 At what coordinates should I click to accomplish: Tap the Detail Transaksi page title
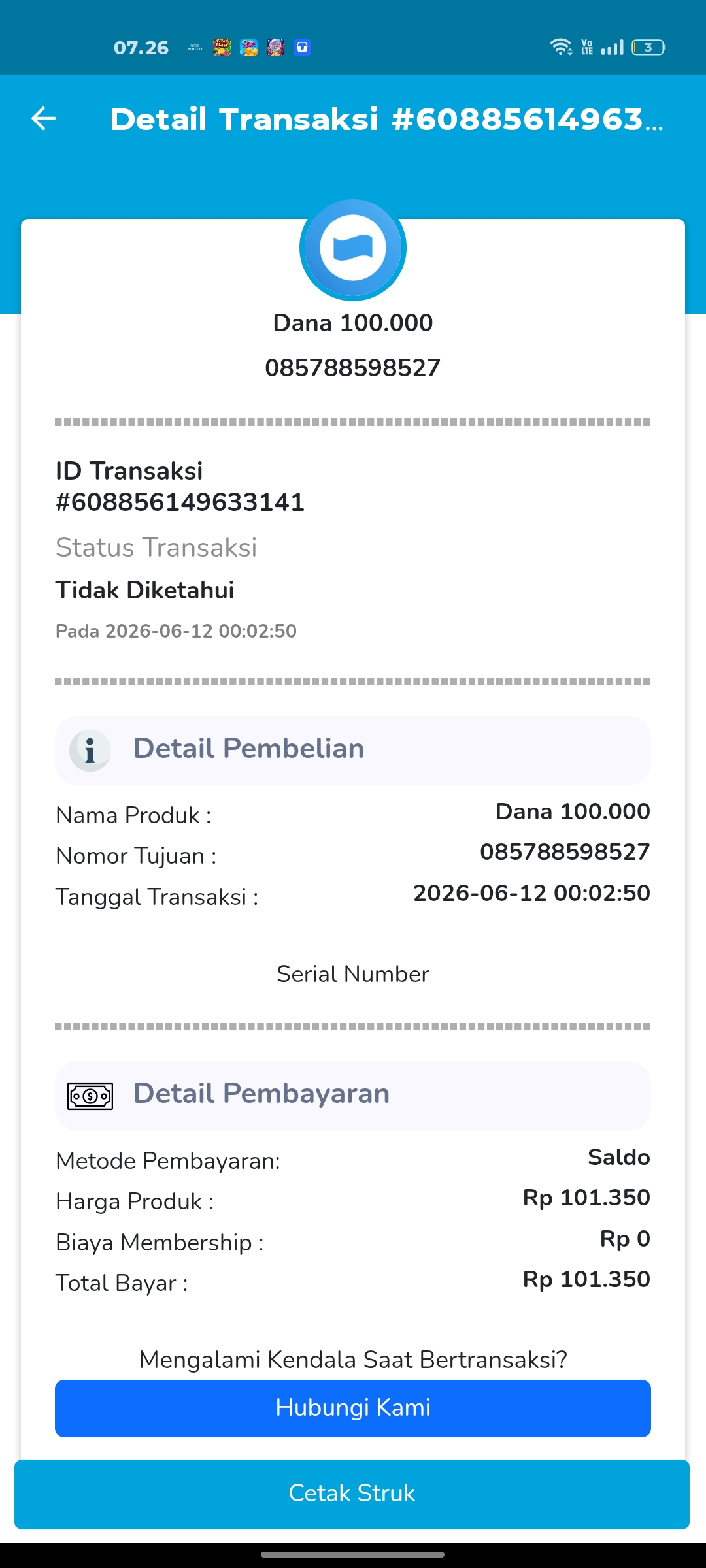tap(386, 119)
